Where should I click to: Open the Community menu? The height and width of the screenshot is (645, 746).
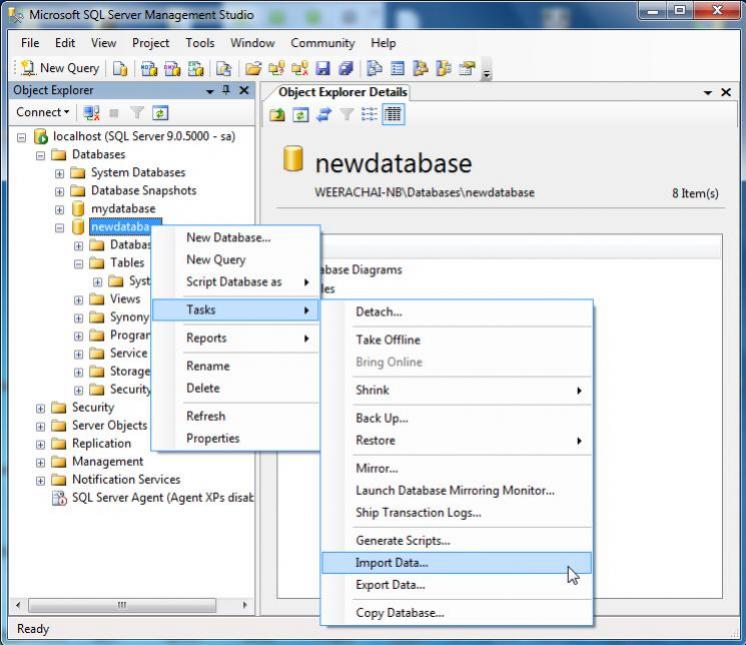tap(323, 43)
